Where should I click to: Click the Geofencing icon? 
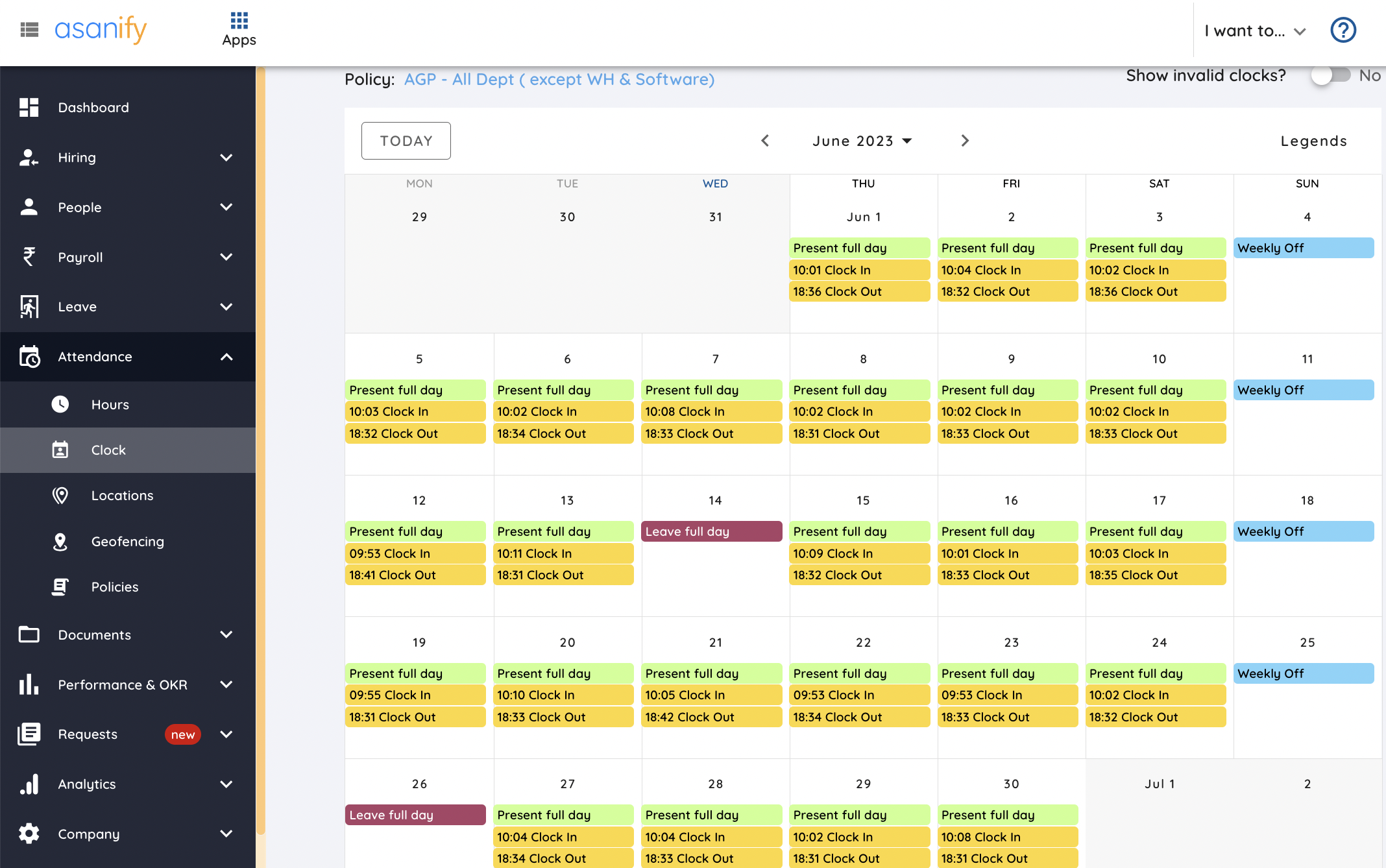[60, 541]
